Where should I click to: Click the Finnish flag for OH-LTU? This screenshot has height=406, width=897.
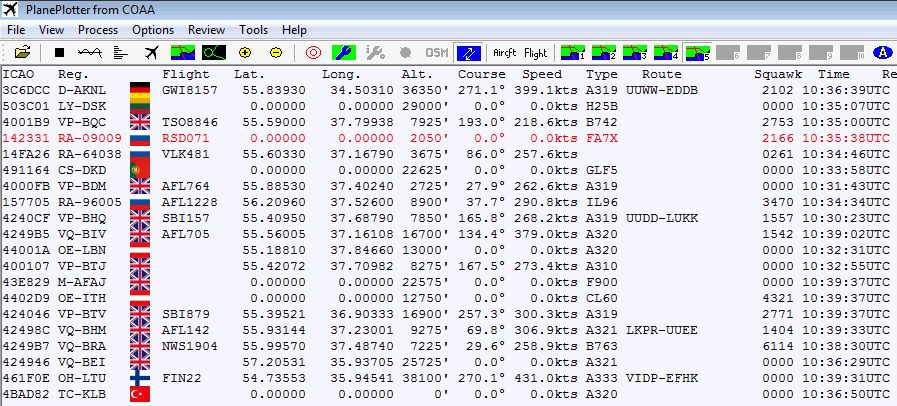[x=140, y=378]
